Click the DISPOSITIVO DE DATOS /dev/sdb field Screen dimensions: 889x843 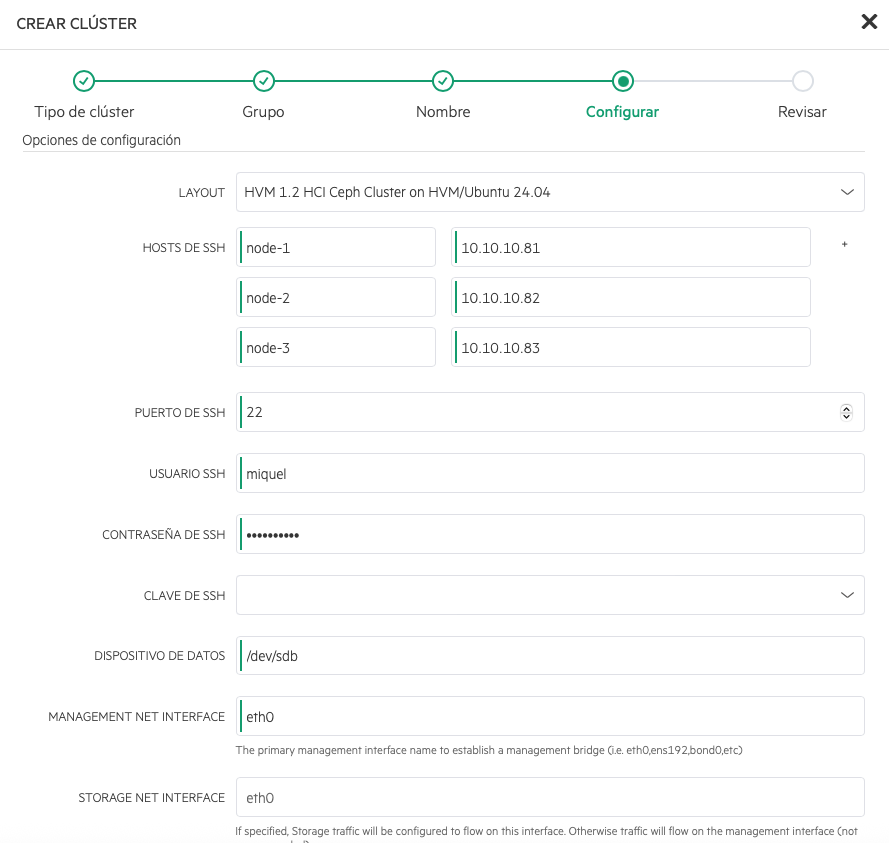[550, 655]
